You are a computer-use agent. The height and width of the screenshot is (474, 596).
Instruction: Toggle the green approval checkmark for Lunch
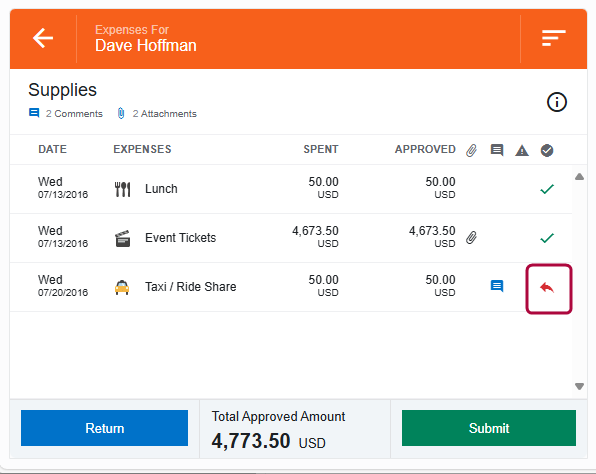(547, 189)
